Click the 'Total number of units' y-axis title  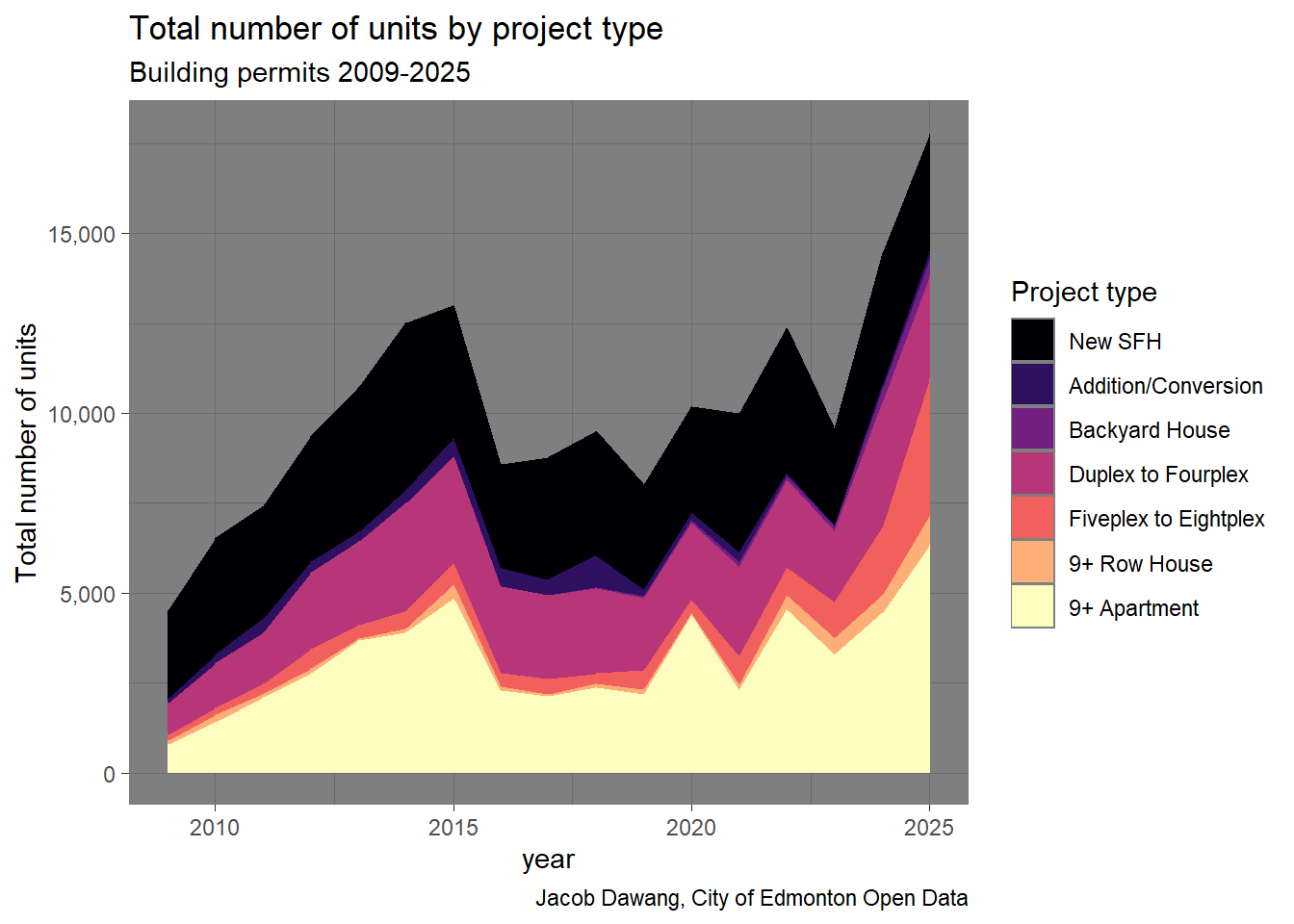click(x=27, y=452)
